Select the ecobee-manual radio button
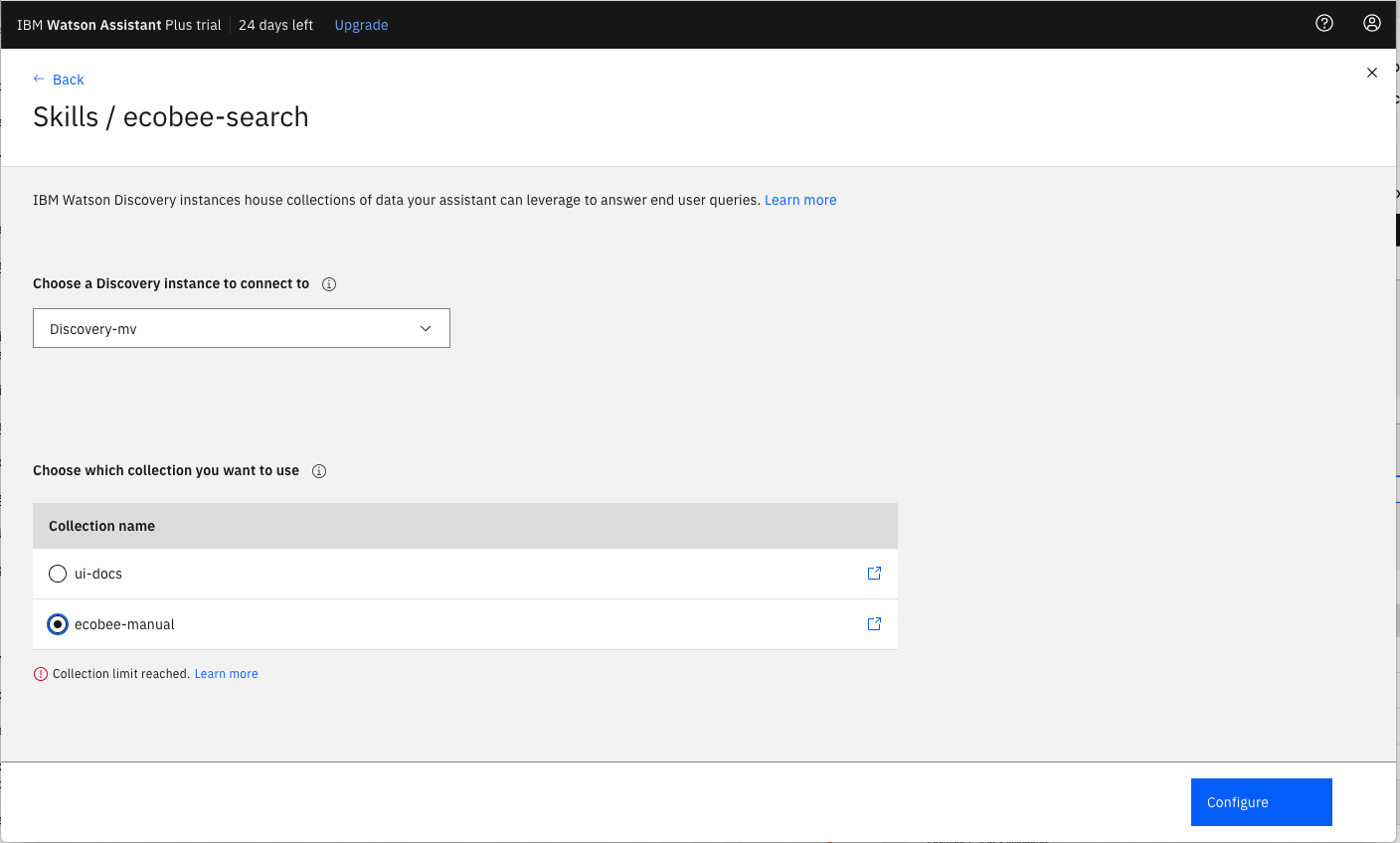 [x=58, y=624]
